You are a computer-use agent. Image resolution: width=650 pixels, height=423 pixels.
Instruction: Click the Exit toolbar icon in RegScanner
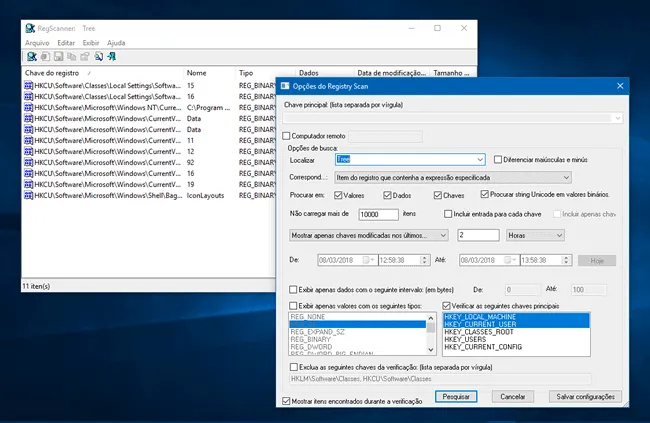112,56
